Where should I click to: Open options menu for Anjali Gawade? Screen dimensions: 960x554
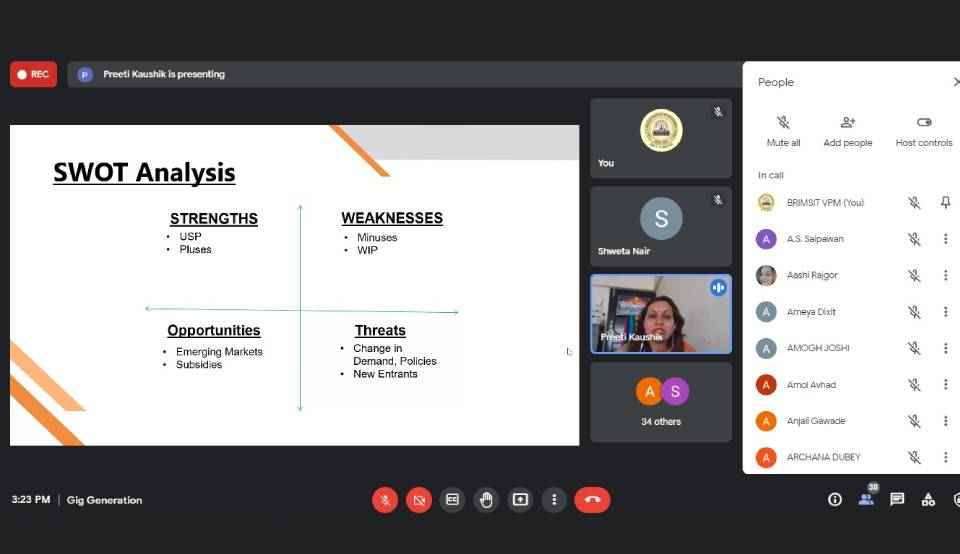945,421
